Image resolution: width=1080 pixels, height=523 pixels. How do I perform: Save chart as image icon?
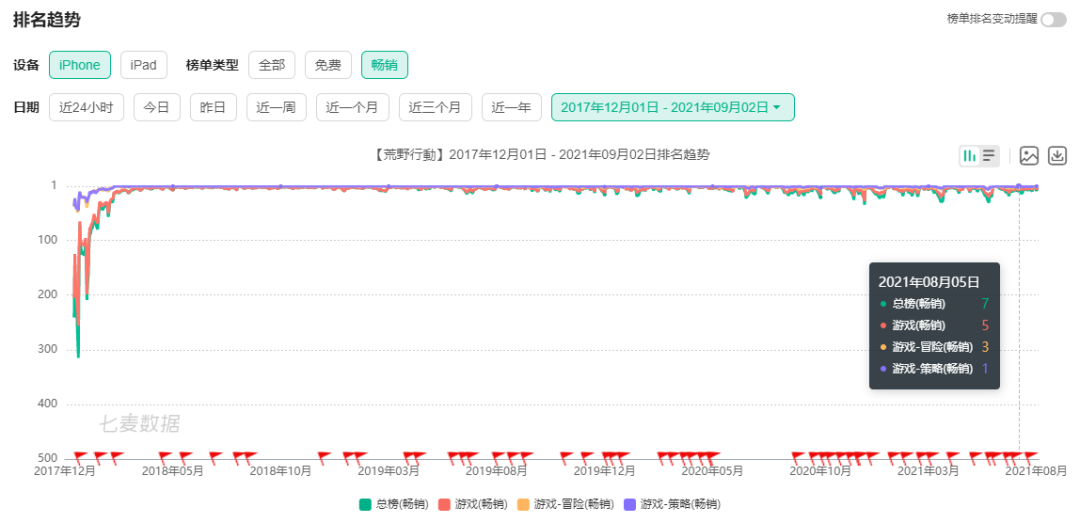click(1029, 156)
